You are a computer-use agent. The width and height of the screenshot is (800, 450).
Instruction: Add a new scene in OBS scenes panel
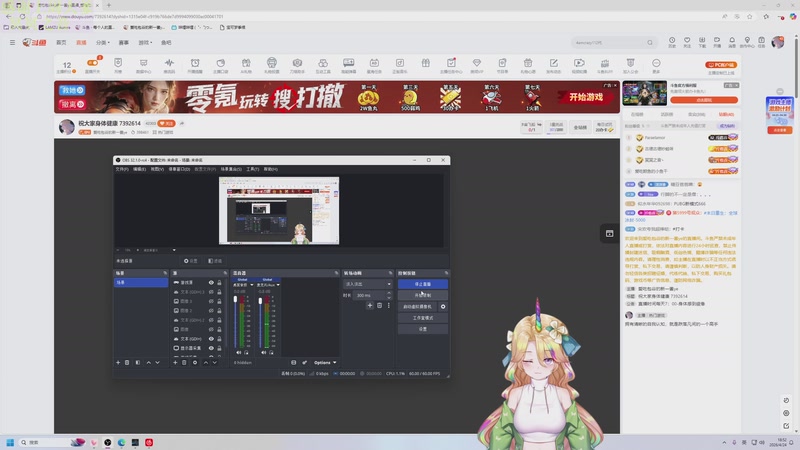point(118,362)
